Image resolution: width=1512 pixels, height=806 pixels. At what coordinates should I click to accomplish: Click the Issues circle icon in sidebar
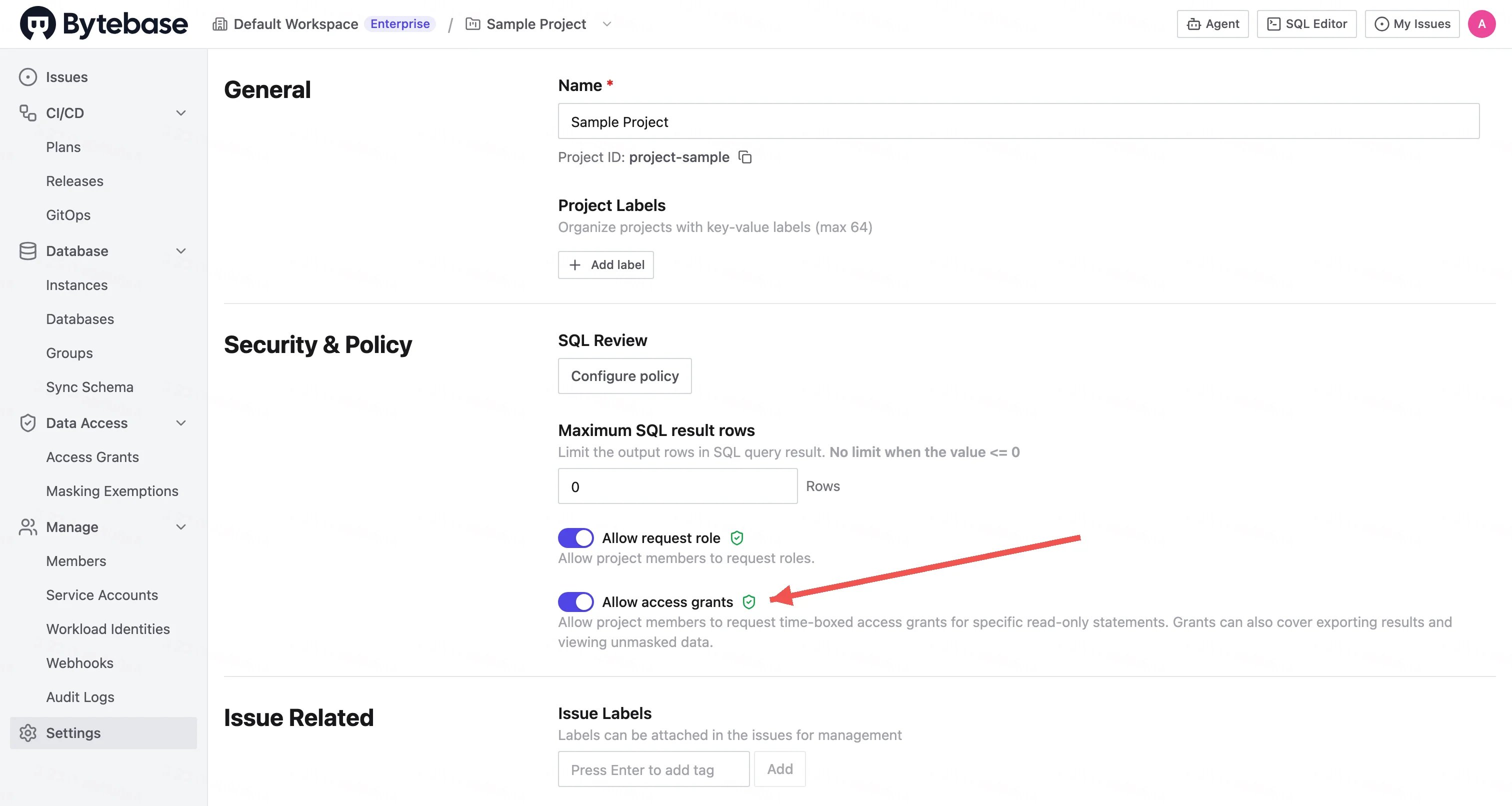[x=27, y=77]
